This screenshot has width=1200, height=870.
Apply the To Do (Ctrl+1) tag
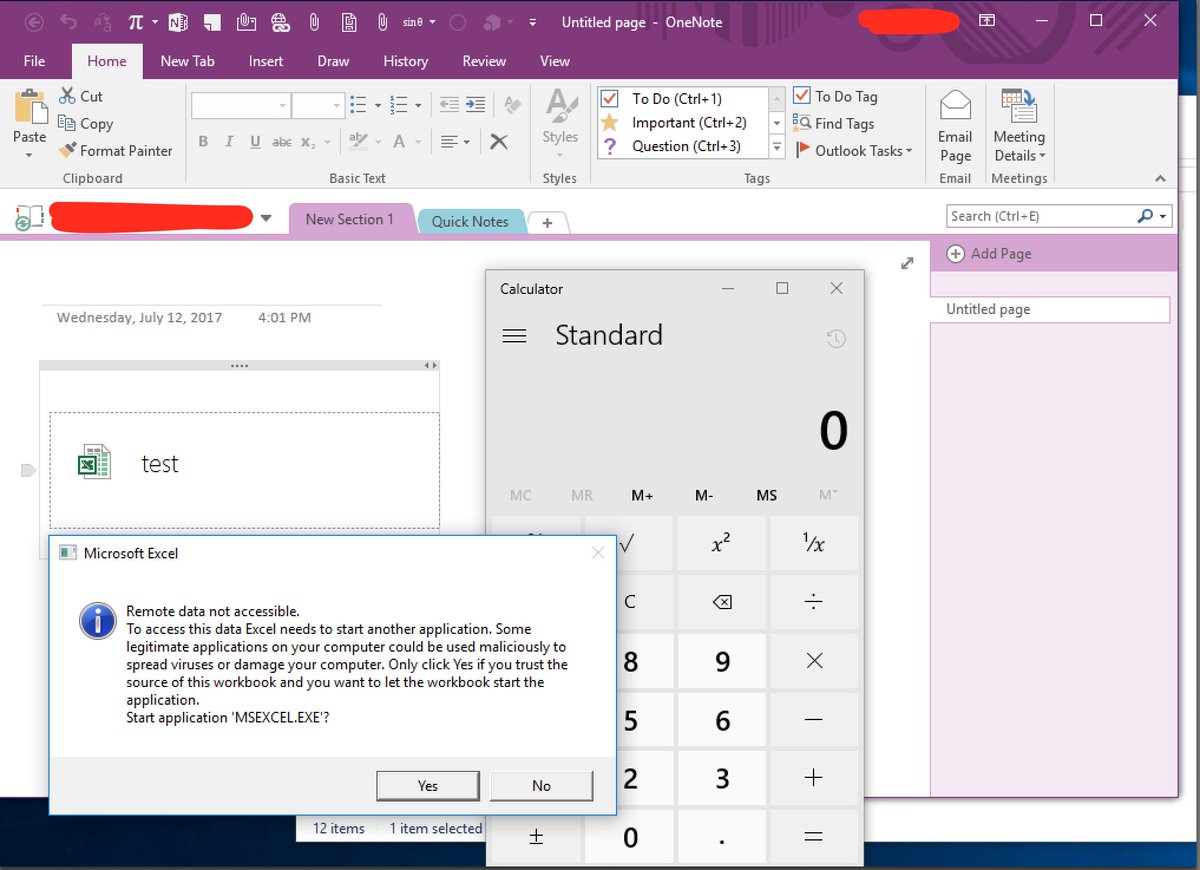click(683, 98)
